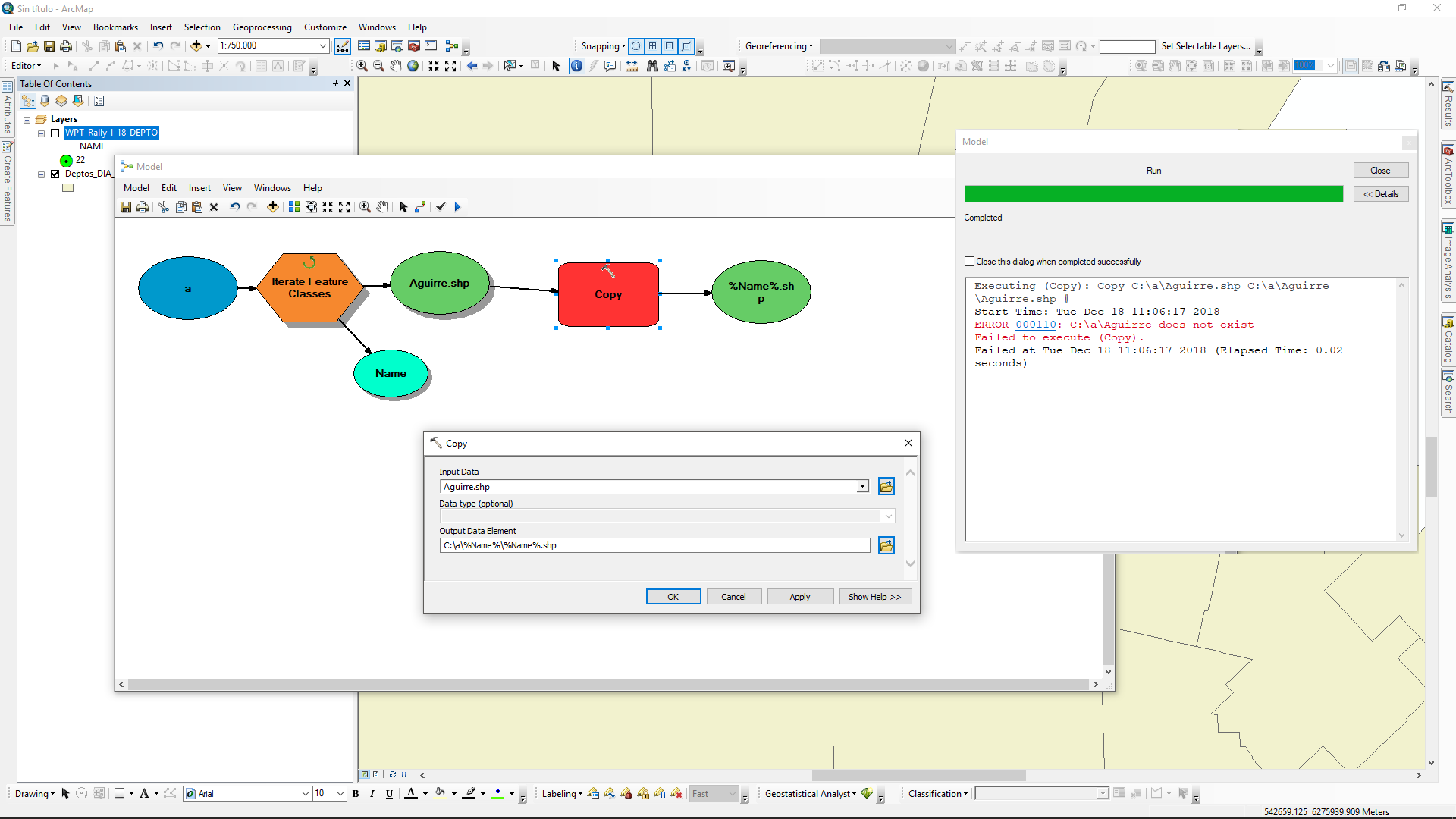Click Apply in the Copy dialog
Viewport: 1456px width, 819px height.
coord(800,597)
